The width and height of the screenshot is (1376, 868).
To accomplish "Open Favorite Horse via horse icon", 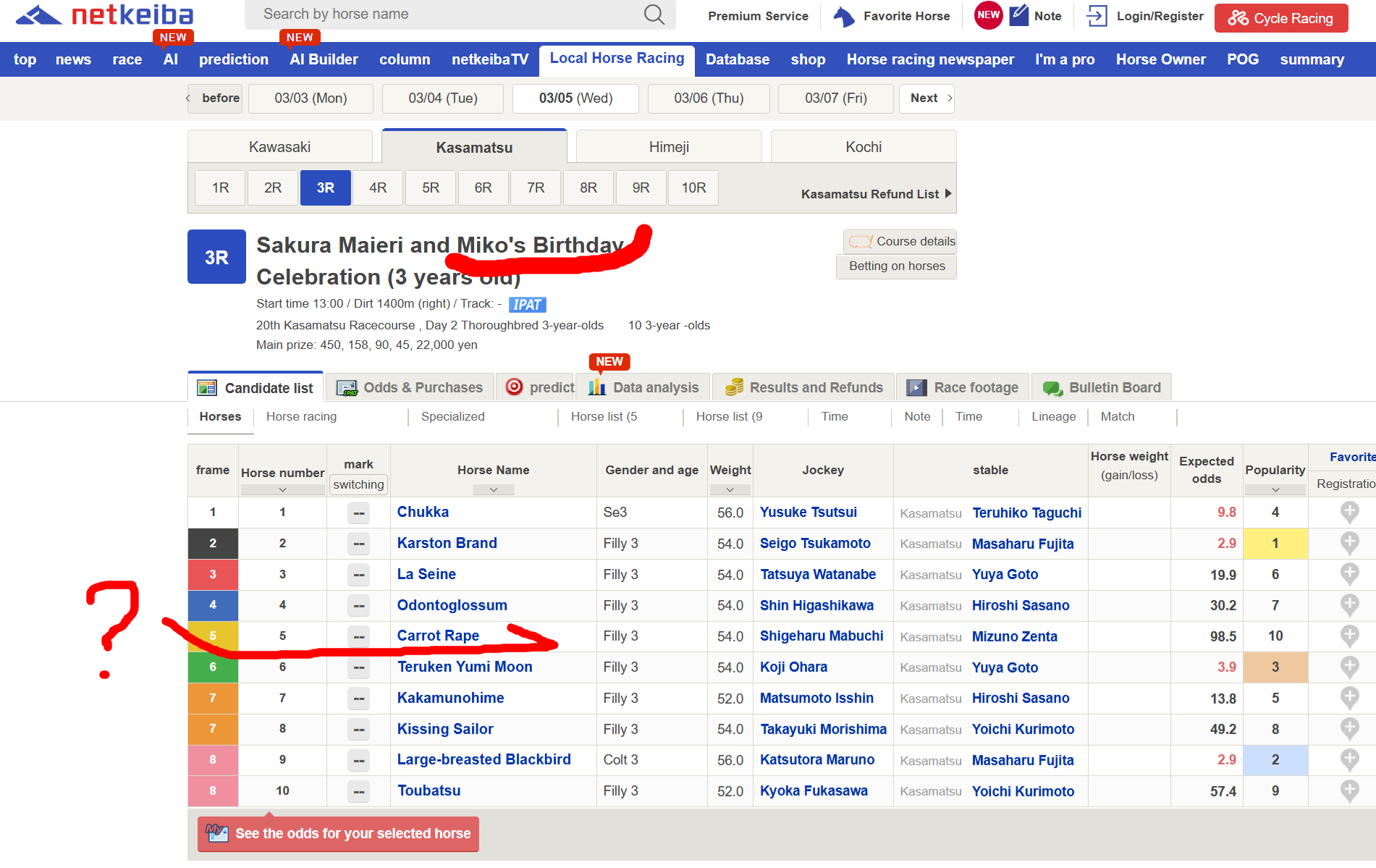I will pos(843,16).
